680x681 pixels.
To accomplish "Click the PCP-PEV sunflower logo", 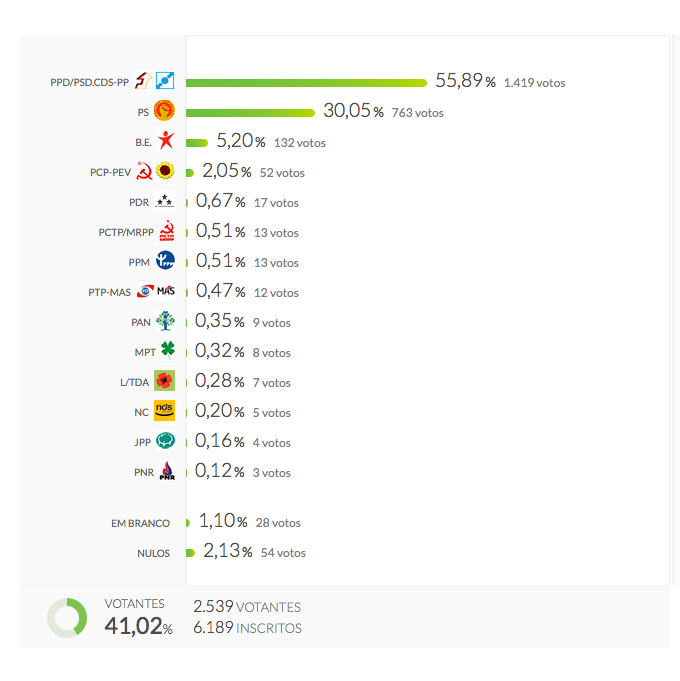I will (165, 171).
